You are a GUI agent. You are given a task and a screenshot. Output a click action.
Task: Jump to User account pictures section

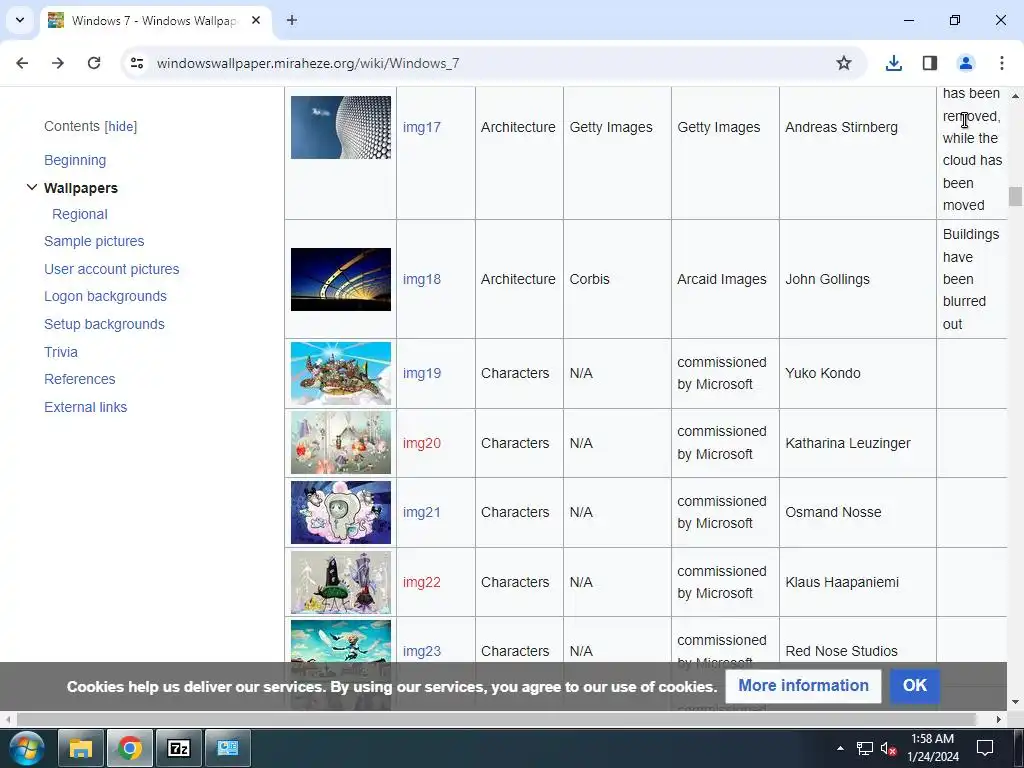112,269
